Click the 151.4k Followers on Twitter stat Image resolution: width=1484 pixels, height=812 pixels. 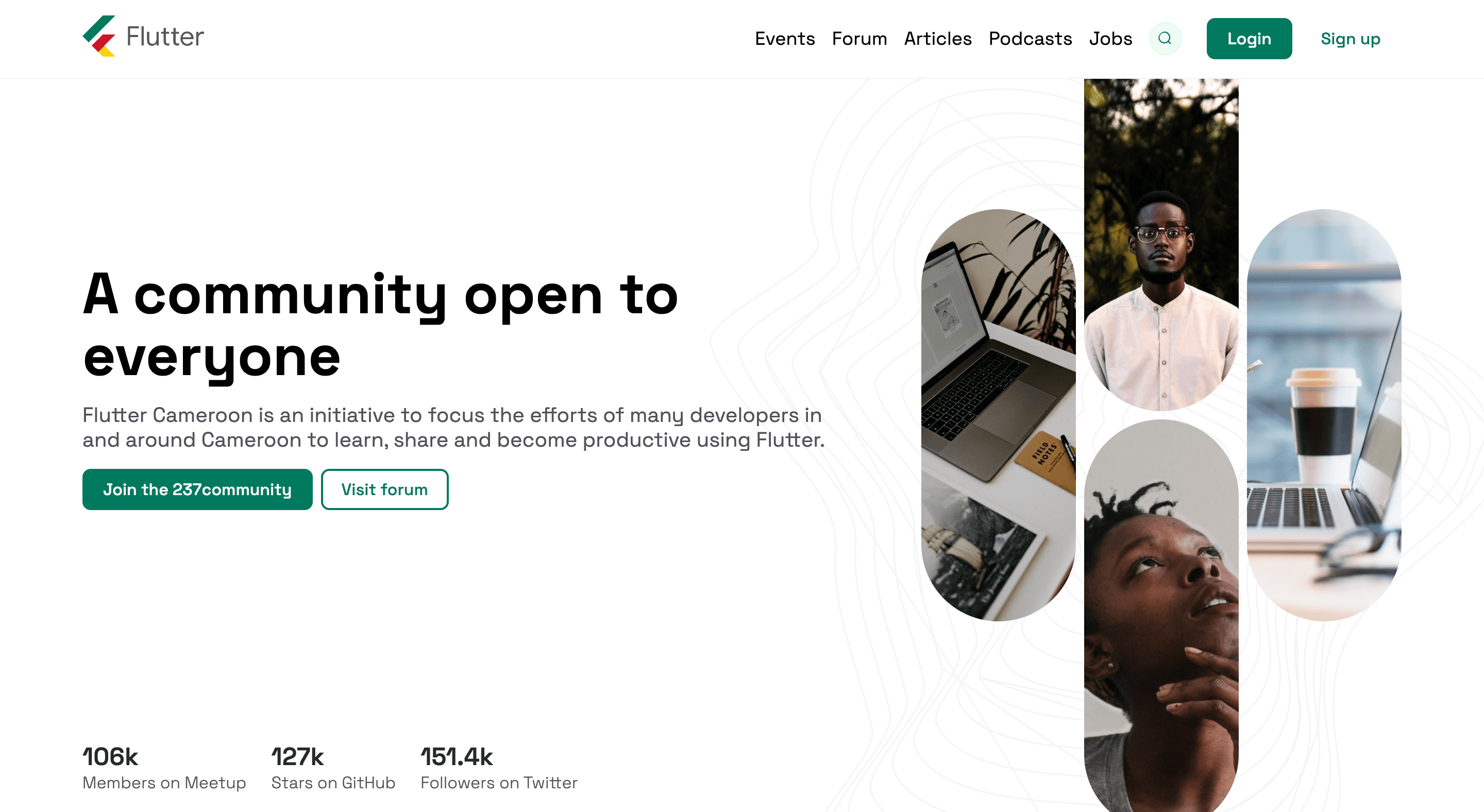click(x=499, y=768)
